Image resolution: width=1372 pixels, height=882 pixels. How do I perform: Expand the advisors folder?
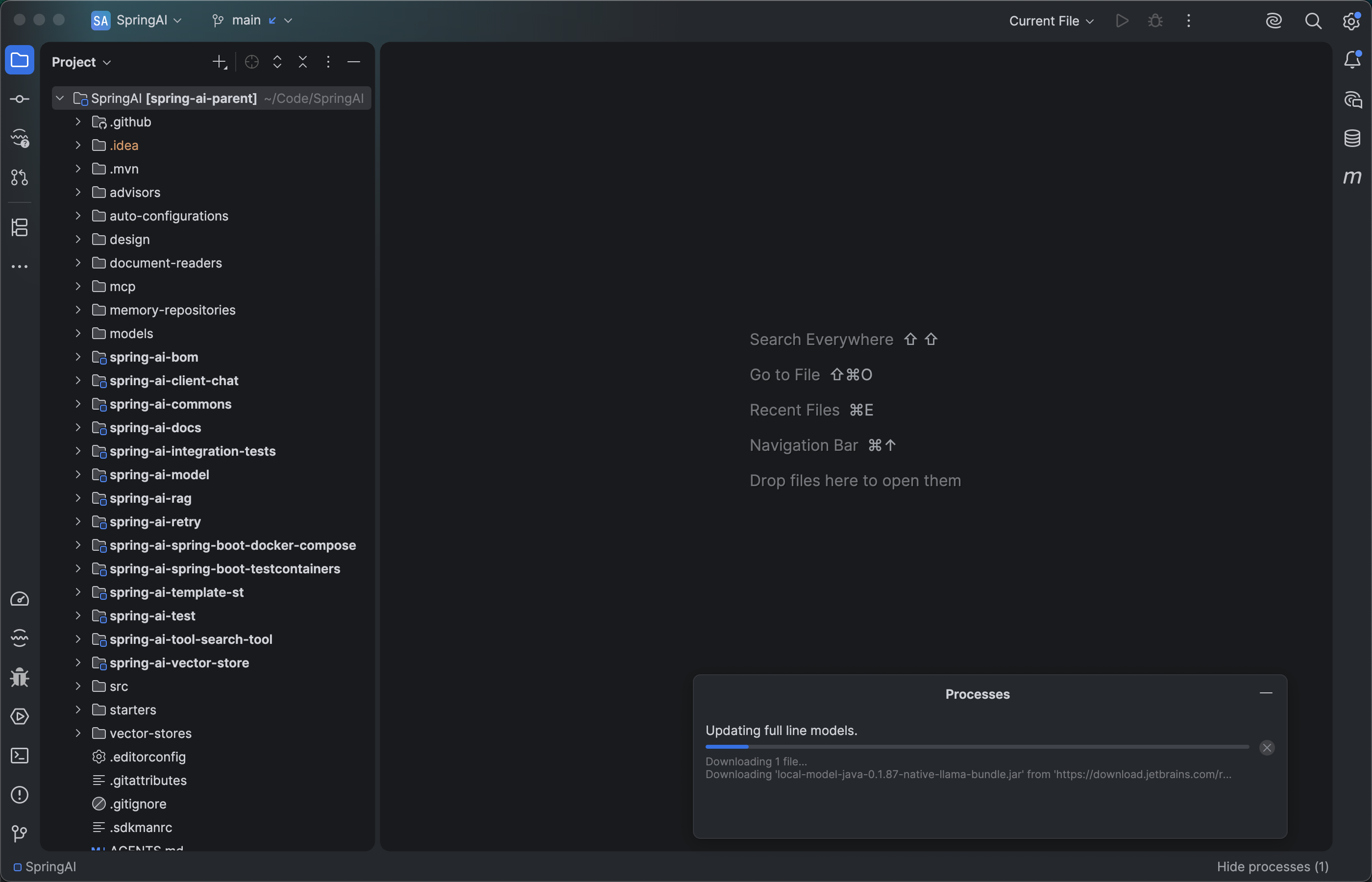(x=78, y=193)
